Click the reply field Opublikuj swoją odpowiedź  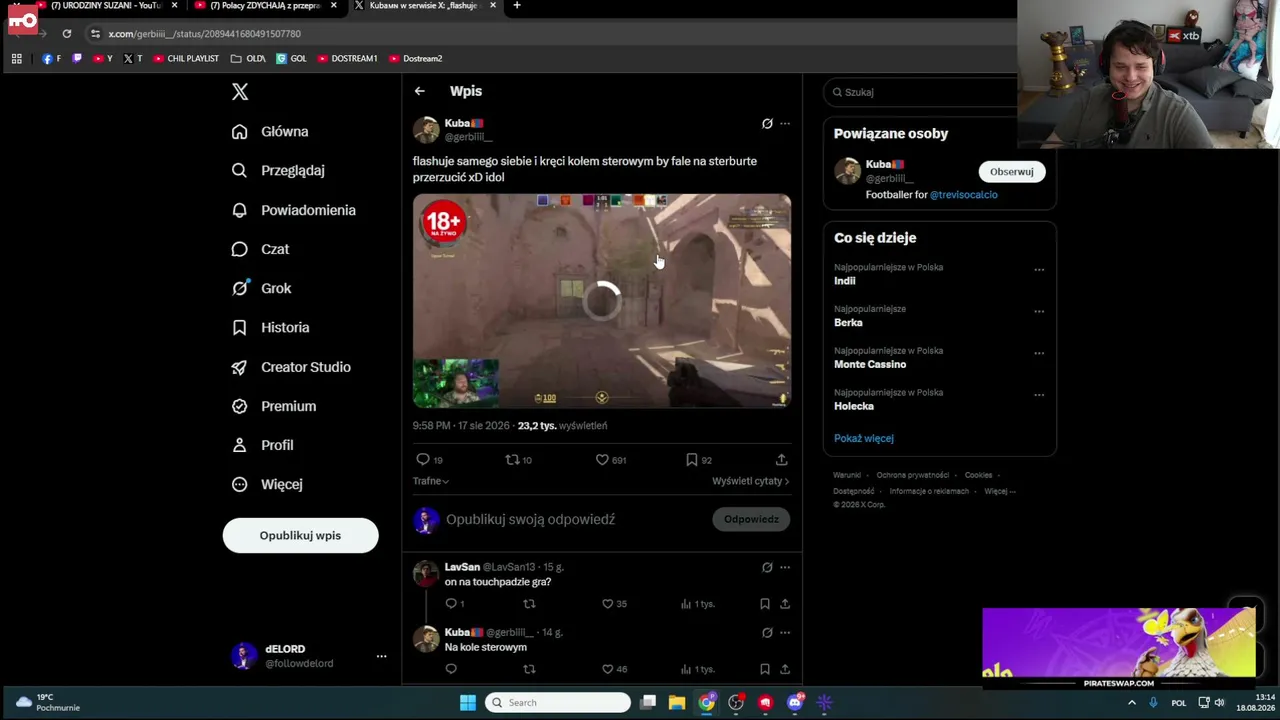point(530,519)
